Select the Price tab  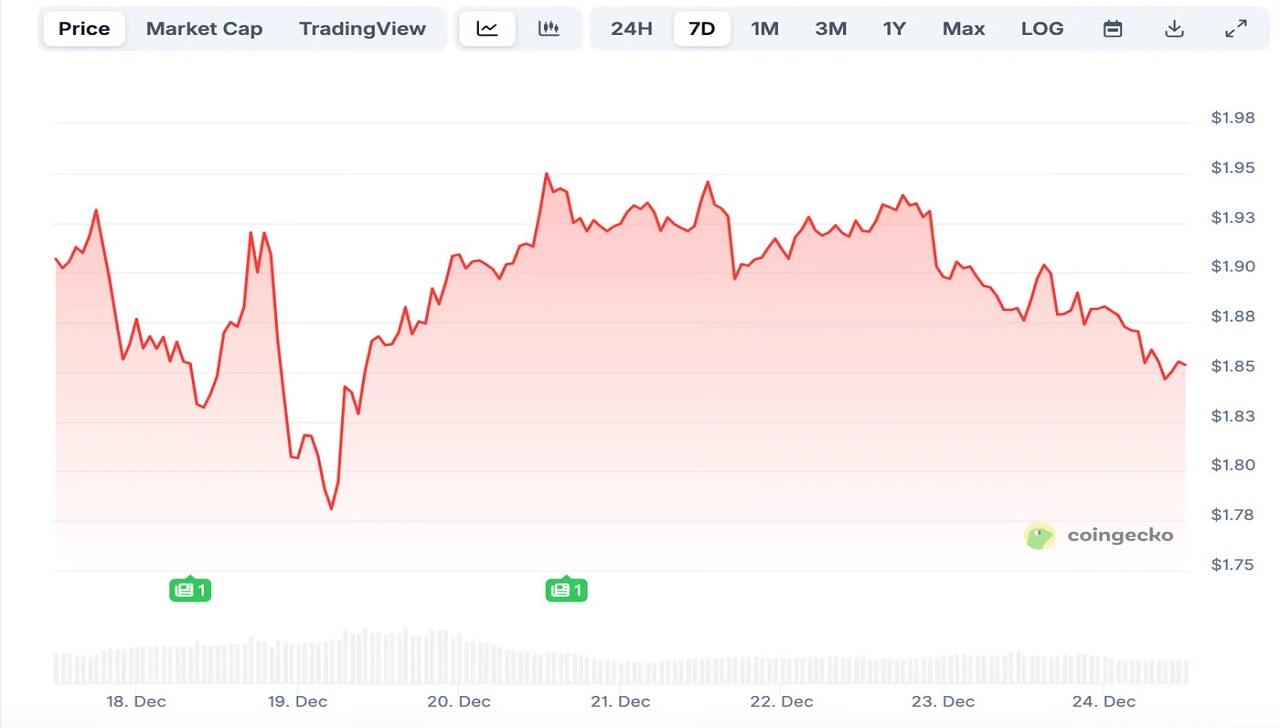[83, 28]
